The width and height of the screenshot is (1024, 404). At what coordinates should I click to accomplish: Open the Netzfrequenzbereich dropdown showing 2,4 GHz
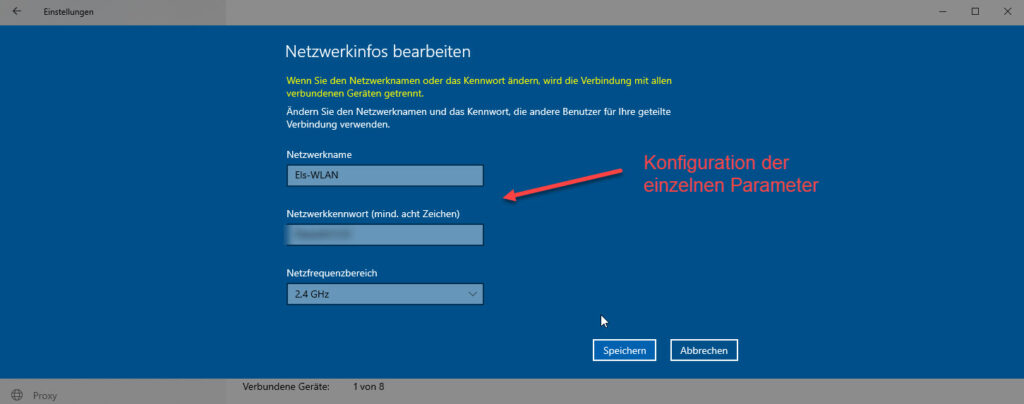tap(385, 294)
